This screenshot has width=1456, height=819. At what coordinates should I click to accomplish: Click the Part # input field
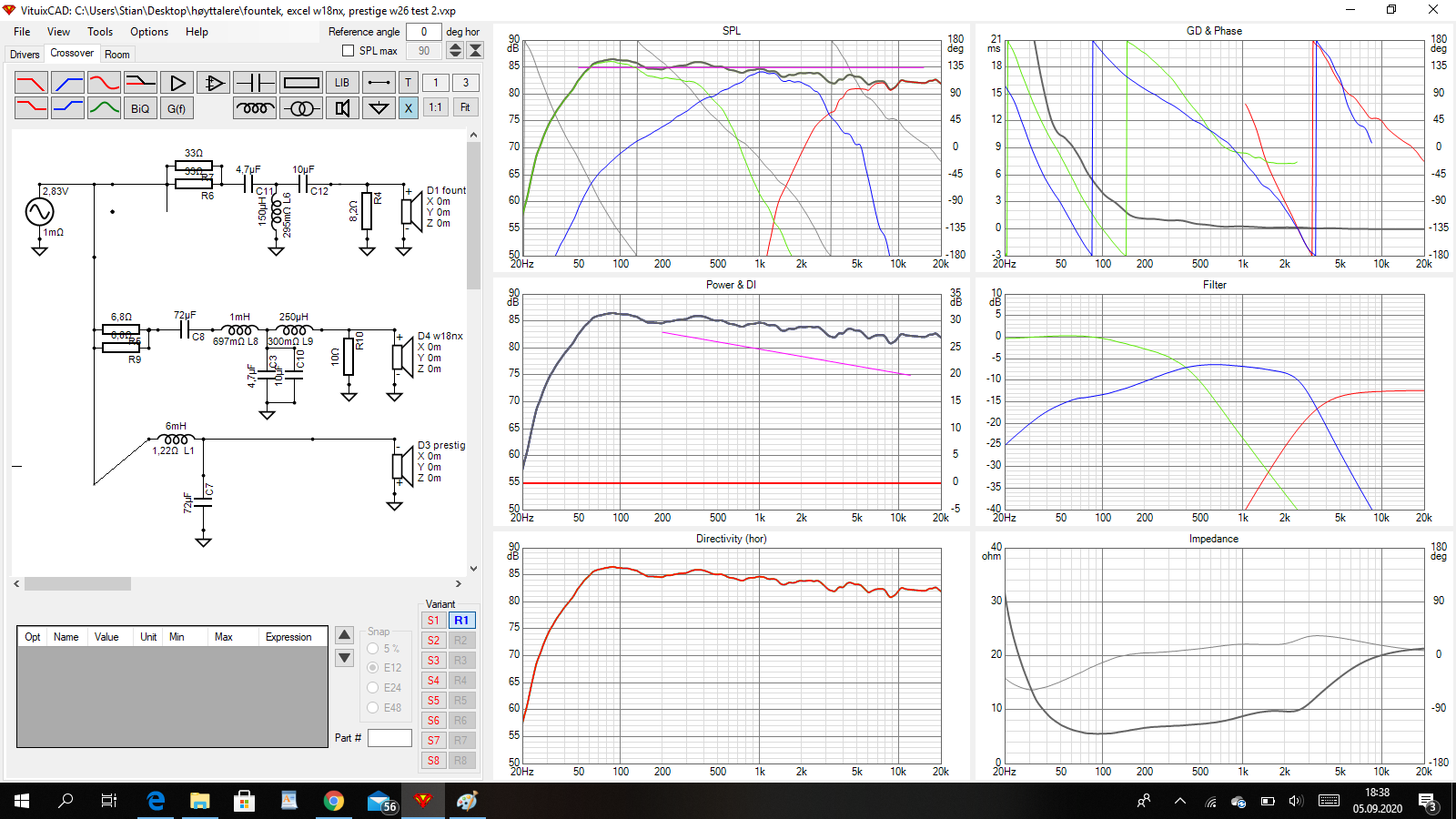click(x=389, y=738)
